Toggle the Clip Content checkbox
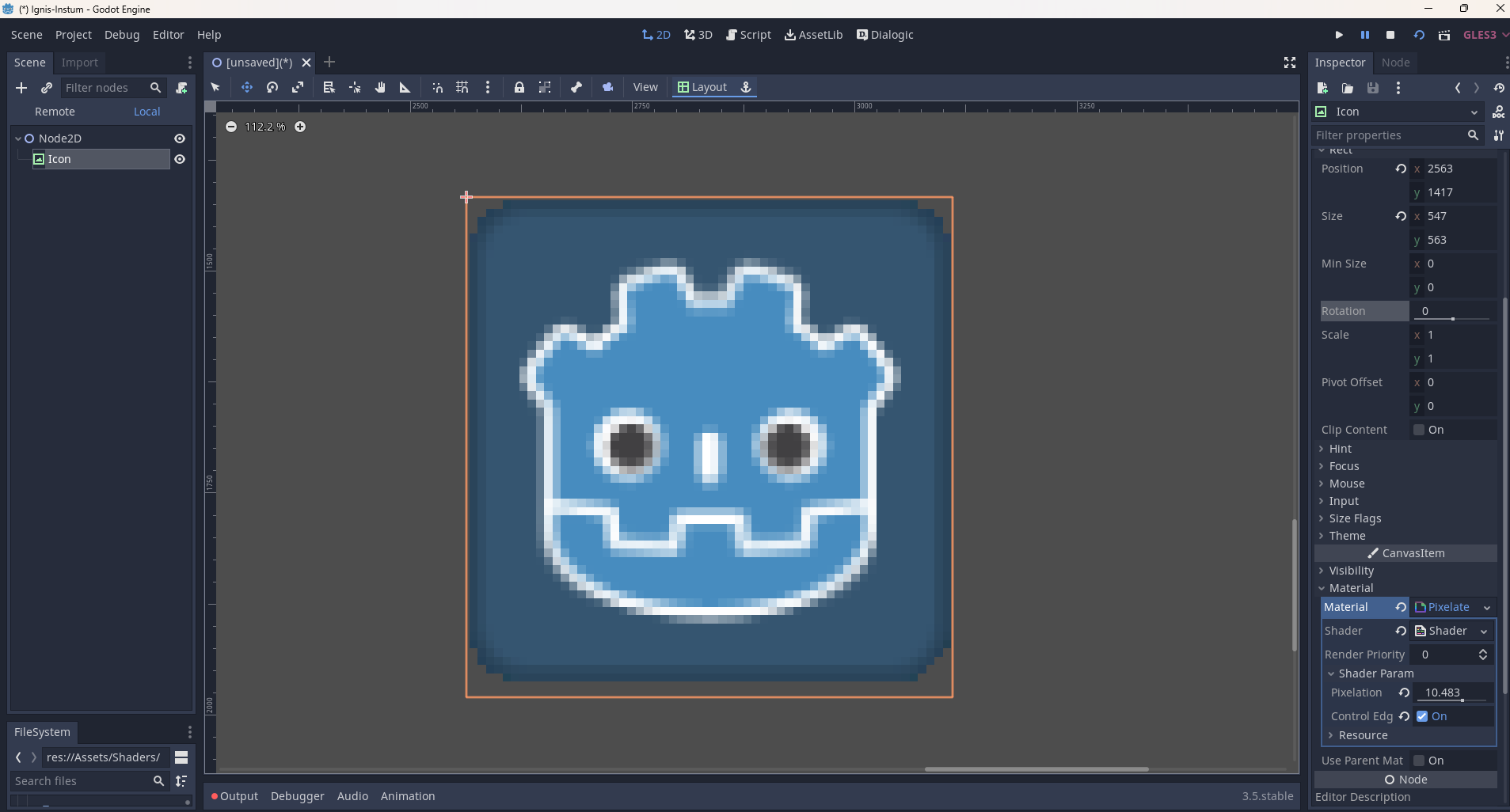The height and width of the screenshot is (812, 1510). tap(1419, 430)
